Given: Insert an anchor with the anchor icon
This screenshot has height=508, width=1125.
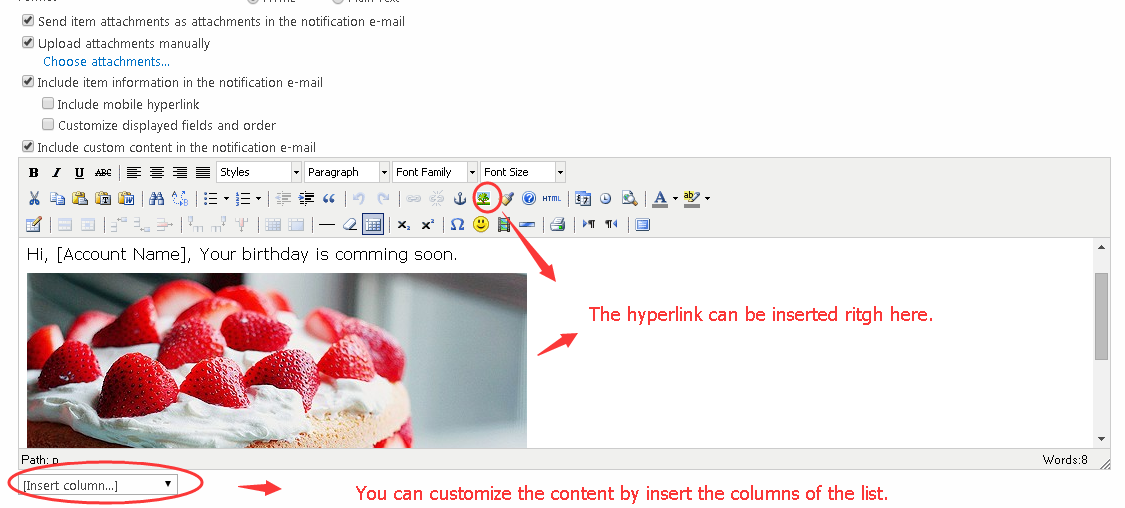Looking at the screenshot, I should (460, 198).
